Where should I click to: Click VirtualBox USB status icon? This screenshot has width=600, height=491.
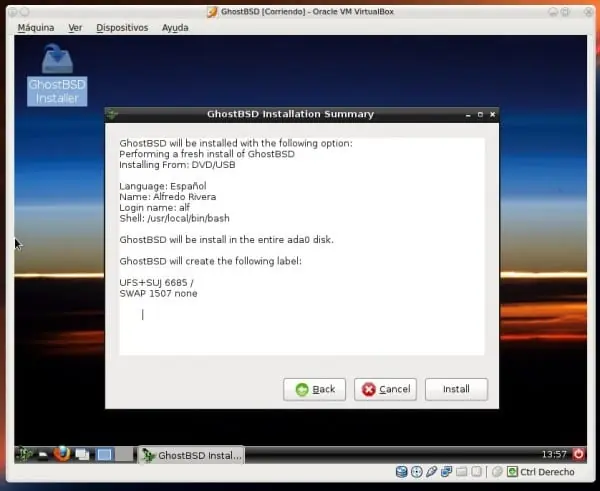point(431,472)
